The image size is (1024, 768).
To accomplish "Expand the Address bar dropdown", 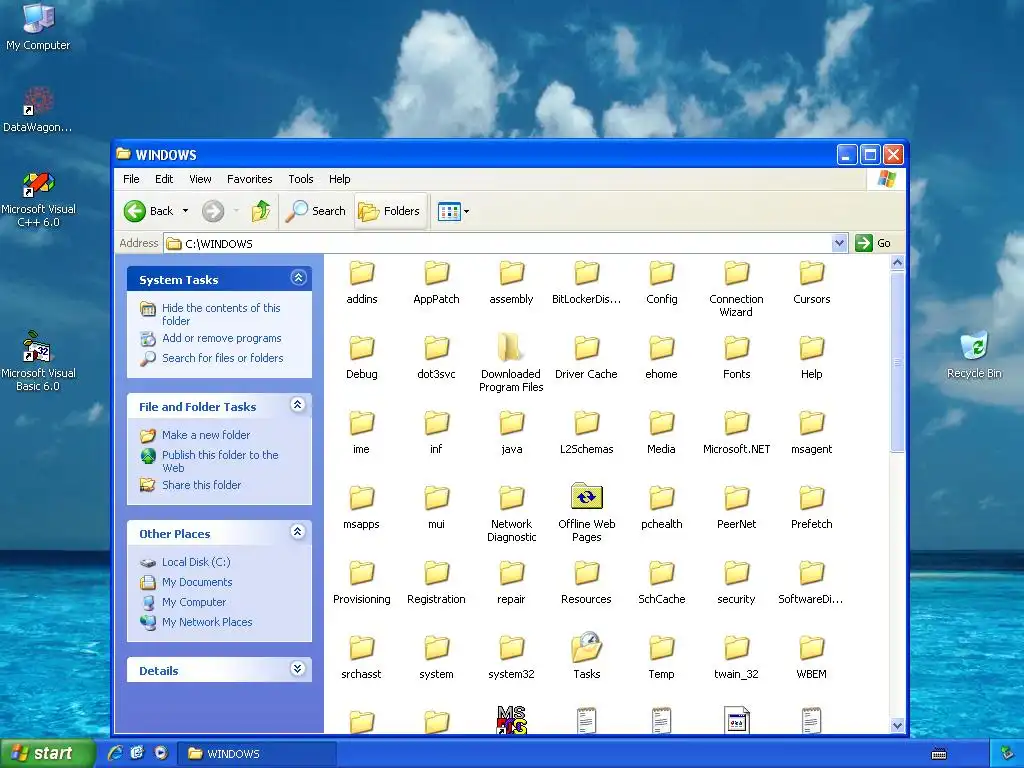I will pos(839,243).
